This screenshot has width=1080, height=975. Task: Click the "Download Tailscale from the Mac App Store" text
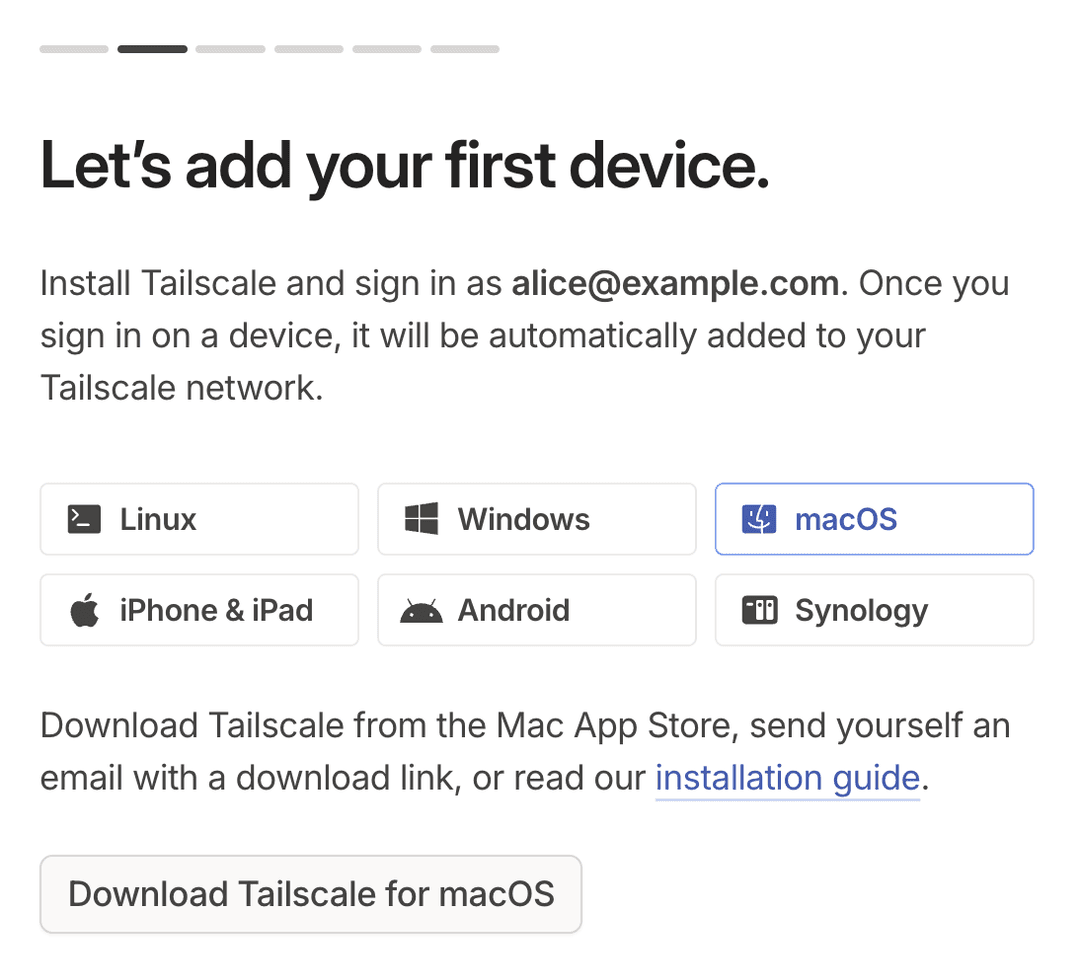point(389,726)
